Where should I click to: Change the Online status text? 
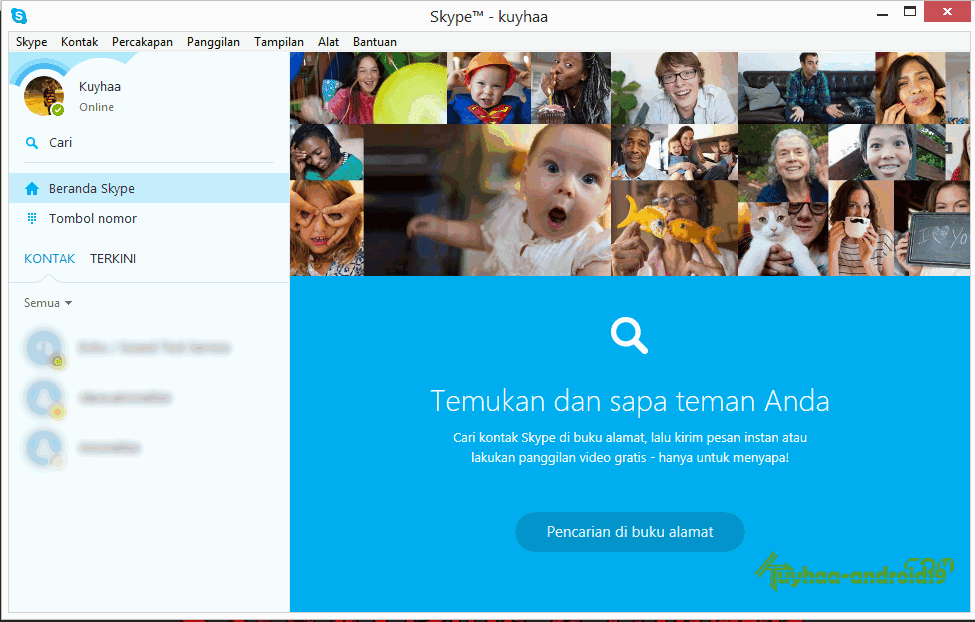(x=96, y=107)
